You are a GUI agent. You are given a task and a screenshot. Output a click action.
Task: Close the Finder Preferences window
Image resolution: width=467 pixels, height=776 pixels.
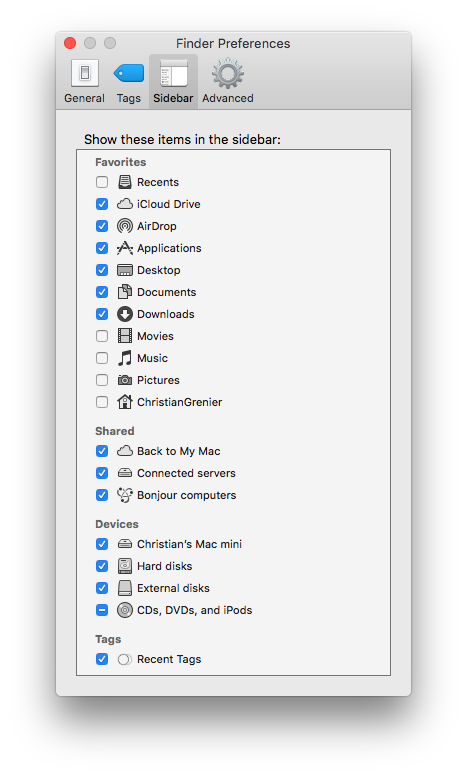(x=70, y=44)
